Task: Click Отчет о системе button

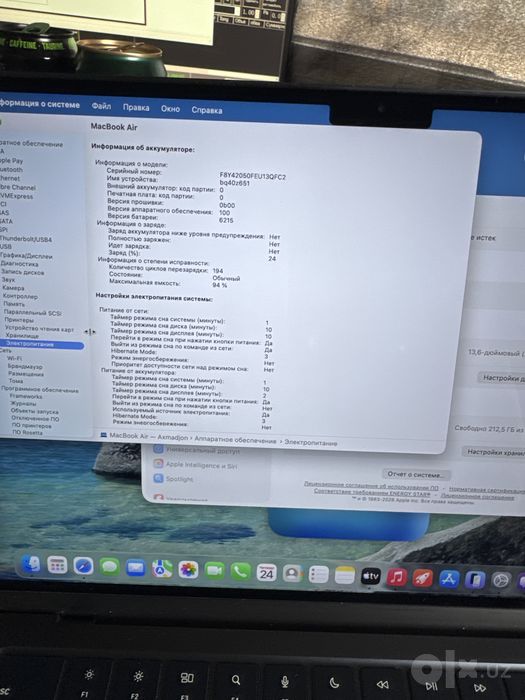Action: (416, 474)
